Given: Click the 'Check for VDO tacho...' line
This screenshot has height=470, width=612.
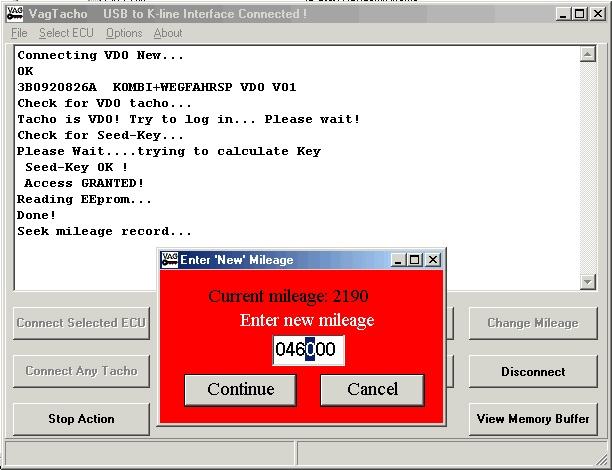Looking at the screenshot, I should pyautogui.click(x=104, y=103).
